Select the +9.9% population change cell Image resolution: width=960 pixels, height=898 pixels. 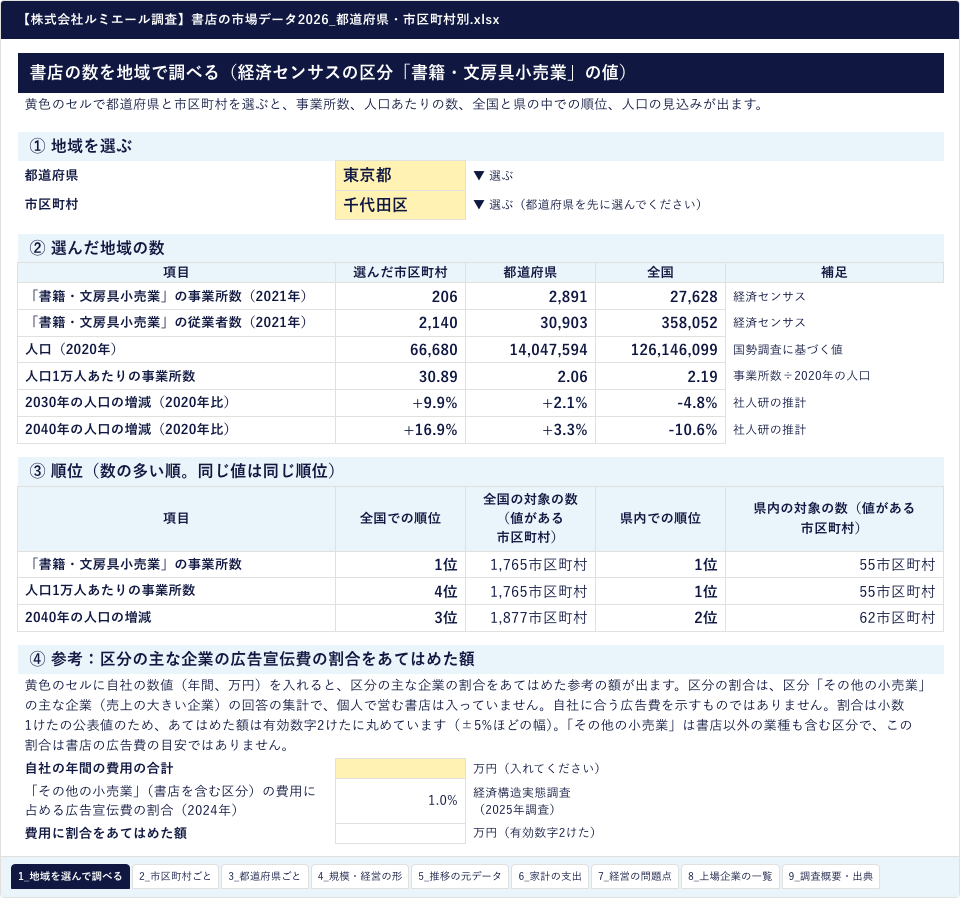tap(400, 403)
